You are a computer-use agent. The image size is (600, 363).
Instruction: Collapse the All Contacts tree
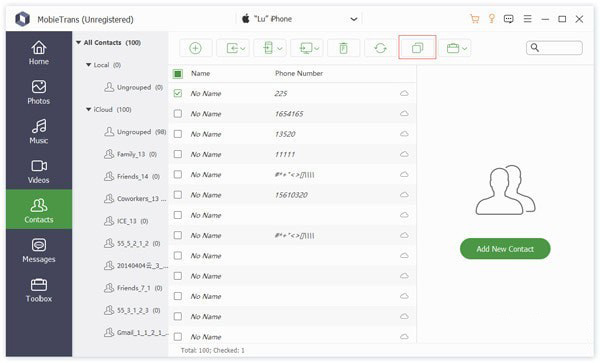(78, 42)
